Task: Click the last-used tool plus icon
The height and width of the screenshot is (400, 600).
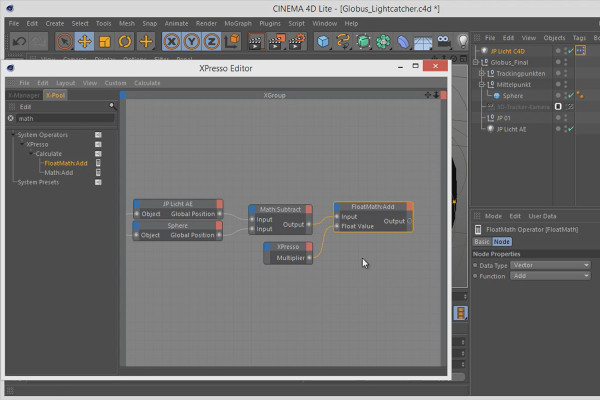Action: click(x=145, y=41)
